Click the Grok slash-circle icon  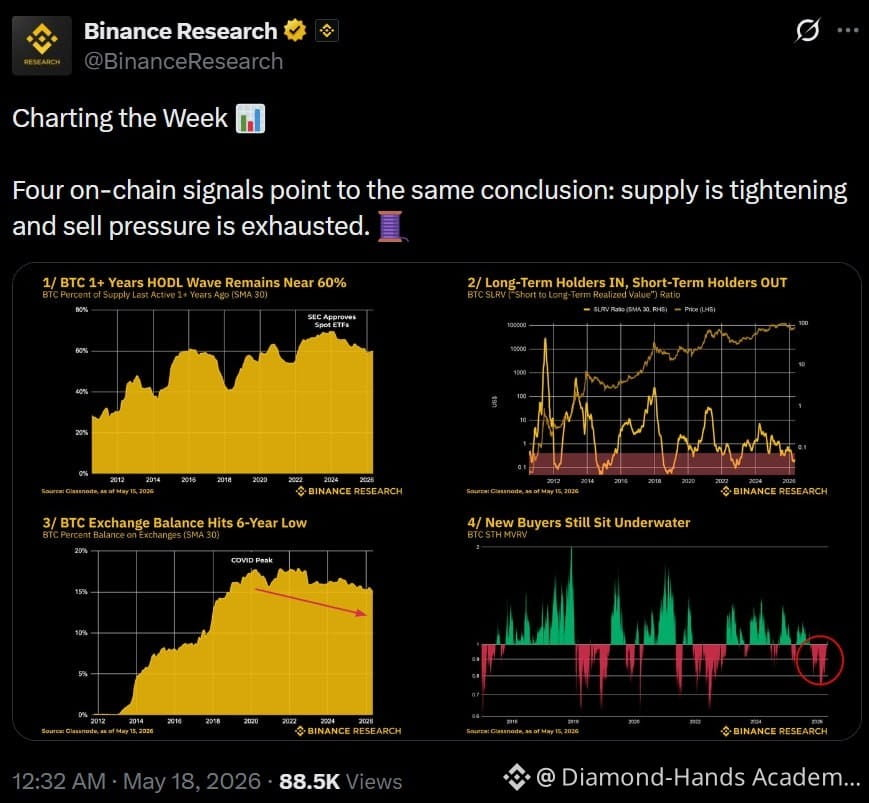[x=807, y=30]
